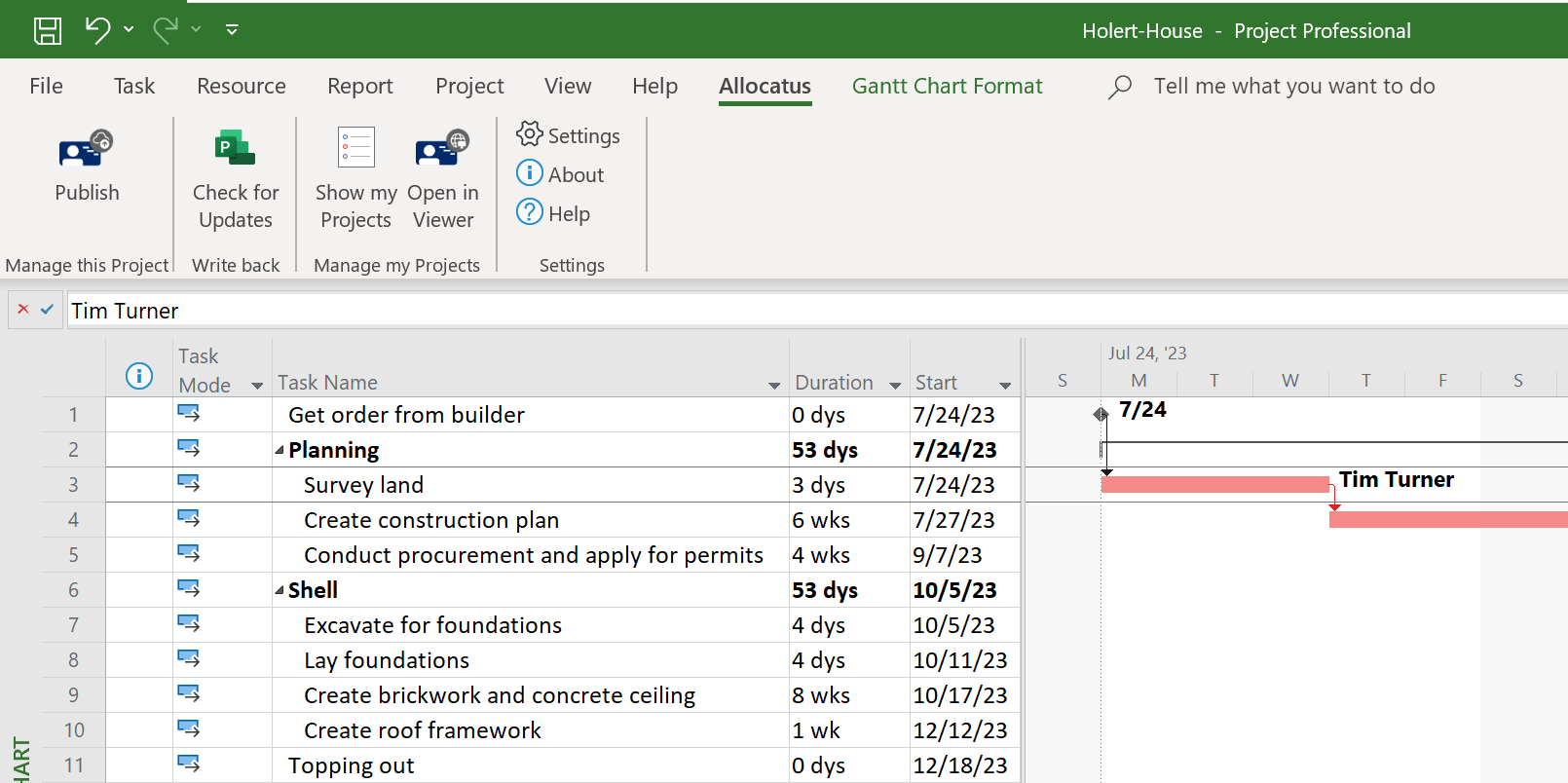Open the Gantt Chart Format tab
Viewport: 1568px width, 783px height.
(947, 86)
